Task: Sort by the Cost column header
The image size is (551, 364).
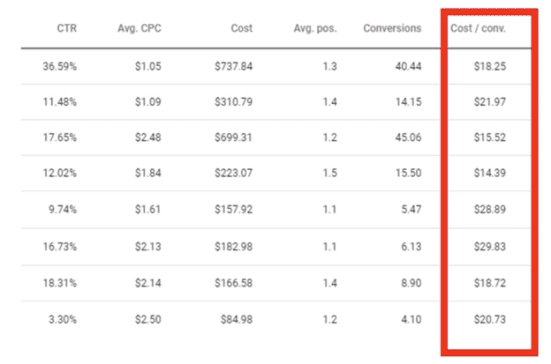Action: [x=241, y=28]
